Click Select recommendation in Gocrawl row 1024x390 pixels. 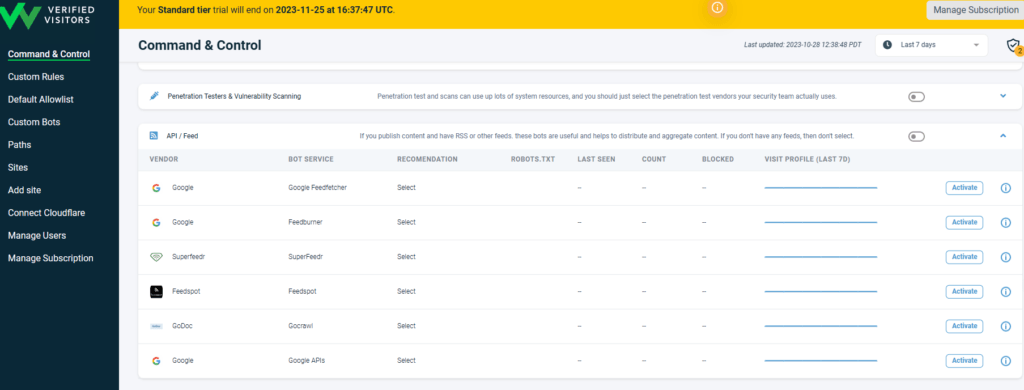(x=406, y=326)
